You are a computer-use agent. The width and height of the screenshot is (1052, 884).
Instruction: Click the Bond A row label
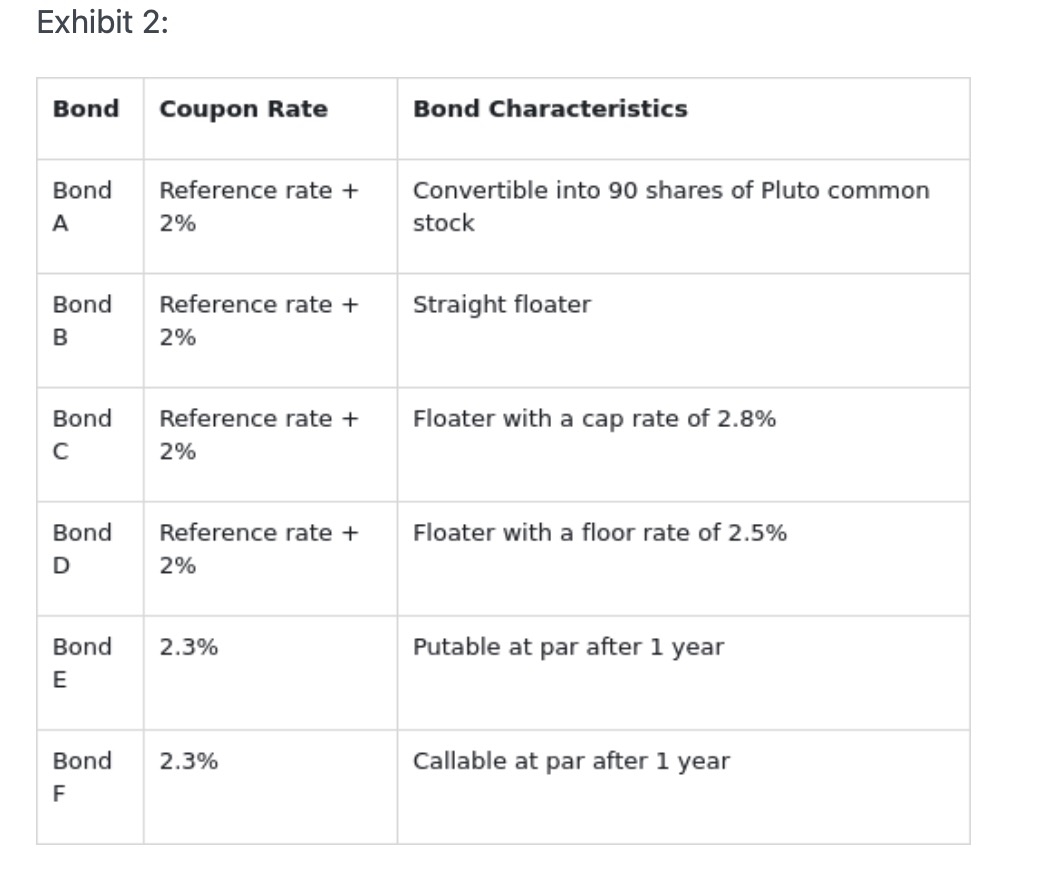(82, 207)
